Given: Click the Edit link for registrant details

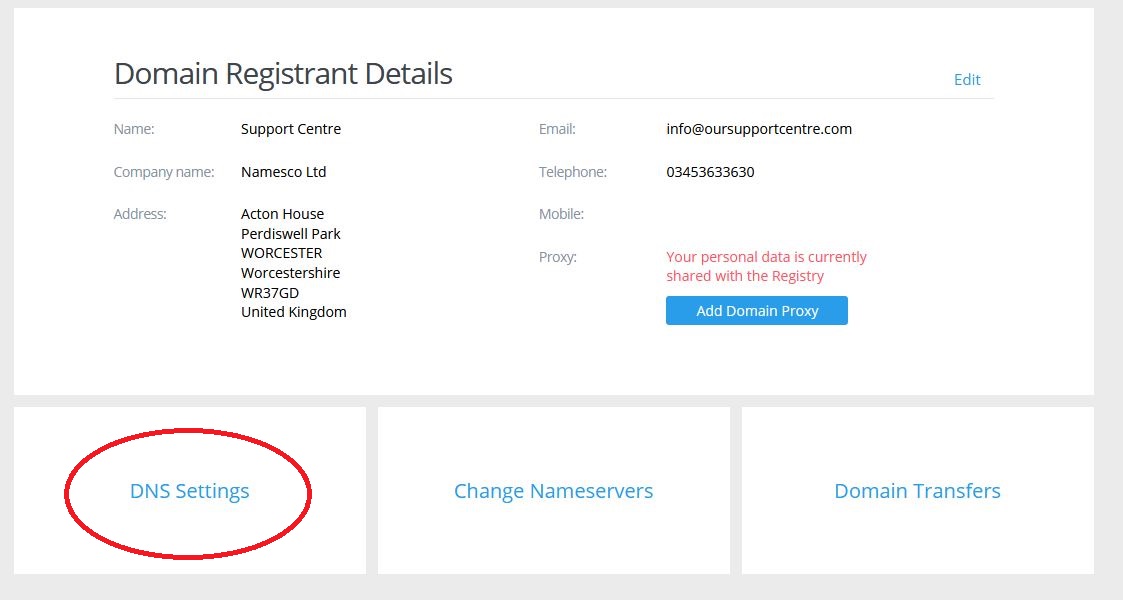Looking at the screenshot, I should point(966,79).
